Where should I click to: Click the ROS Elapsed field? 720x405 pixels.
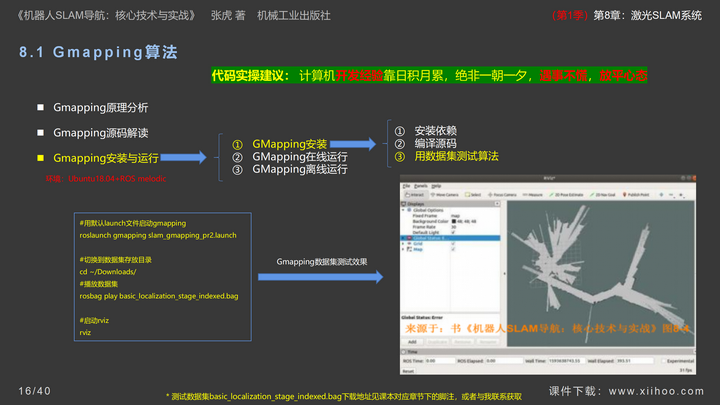point(504,361)
